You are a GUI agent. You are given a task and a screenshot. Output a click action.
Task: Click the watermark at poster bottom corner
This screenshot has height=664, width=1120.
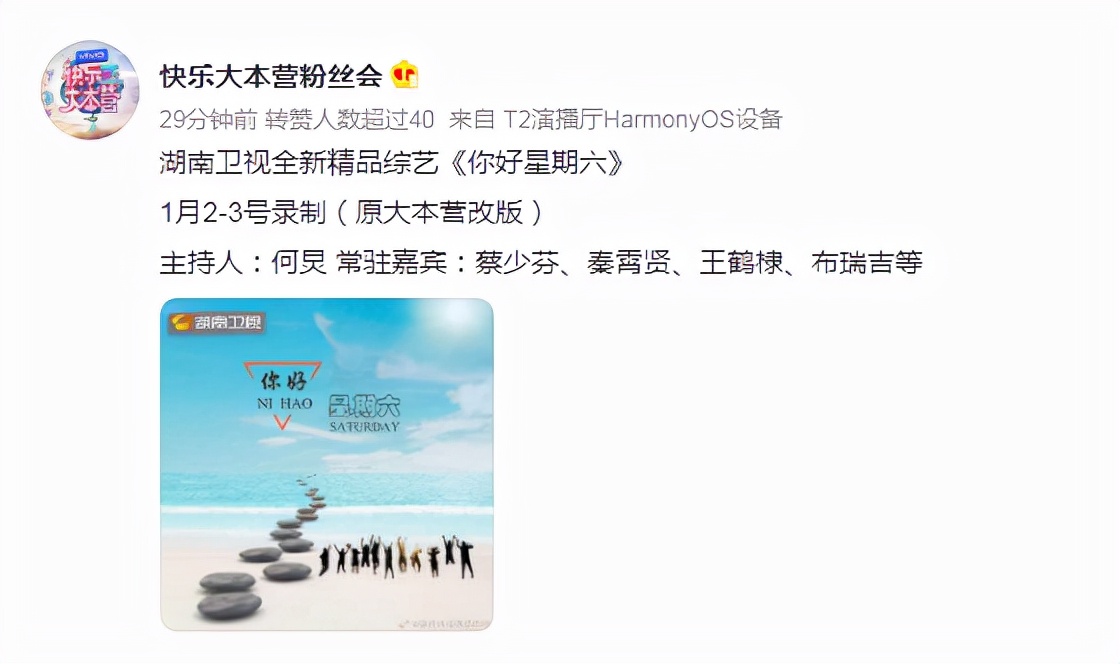tap(441, 624)
